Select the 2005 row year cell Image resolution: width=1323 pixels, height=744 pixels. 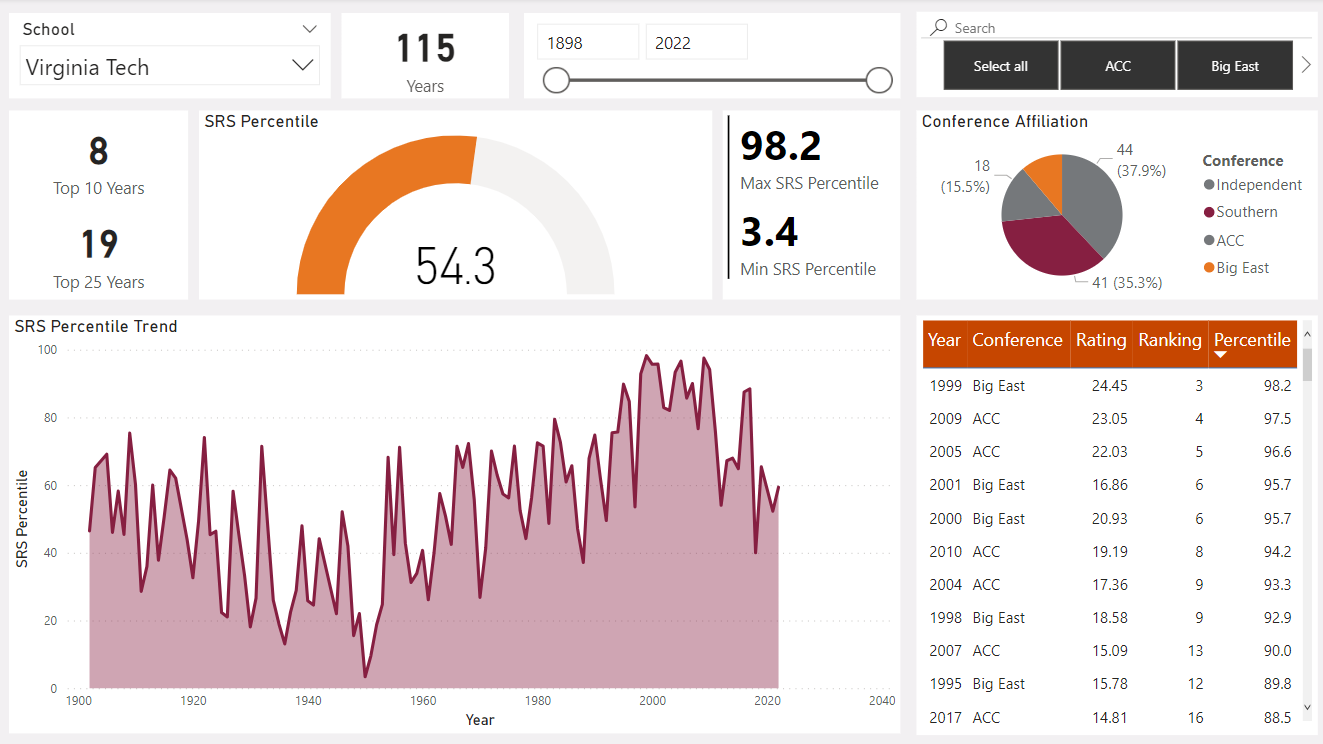pyautogui.click(x=945, y=452)
